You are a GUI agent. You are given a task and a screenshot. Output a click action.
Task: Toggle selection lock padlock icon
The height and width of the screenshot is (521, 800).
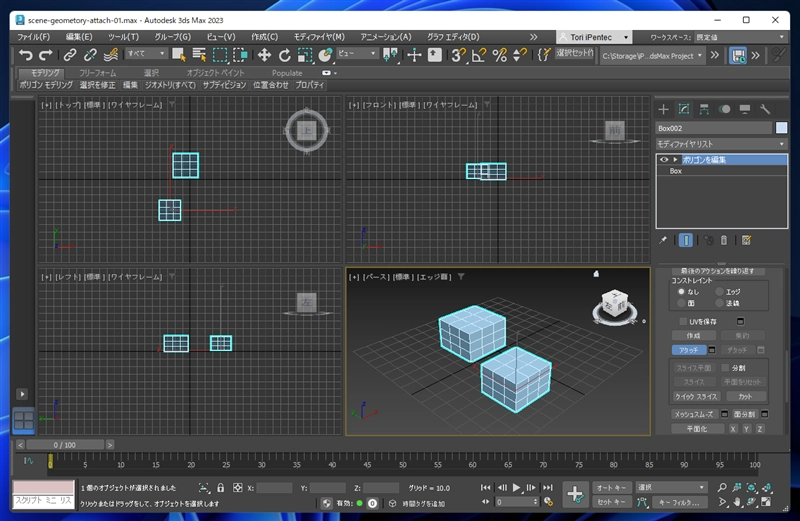point(220,488)
